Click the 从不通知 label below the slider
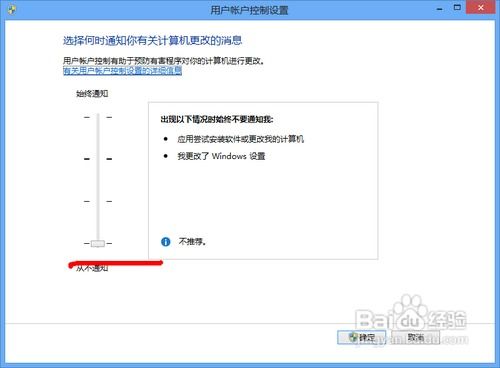The image size is (500, 368). pos(92,268)
